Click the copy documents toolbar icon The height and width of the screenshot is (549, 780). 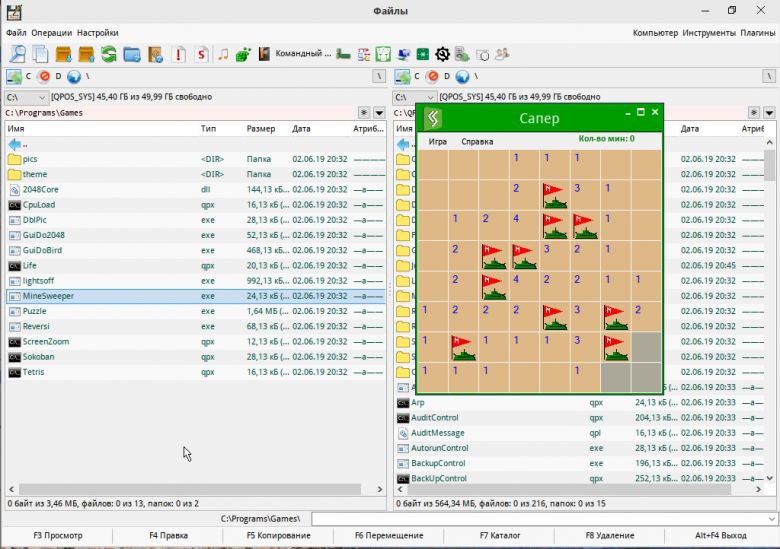pyautogui.click(x=40, y=54)
